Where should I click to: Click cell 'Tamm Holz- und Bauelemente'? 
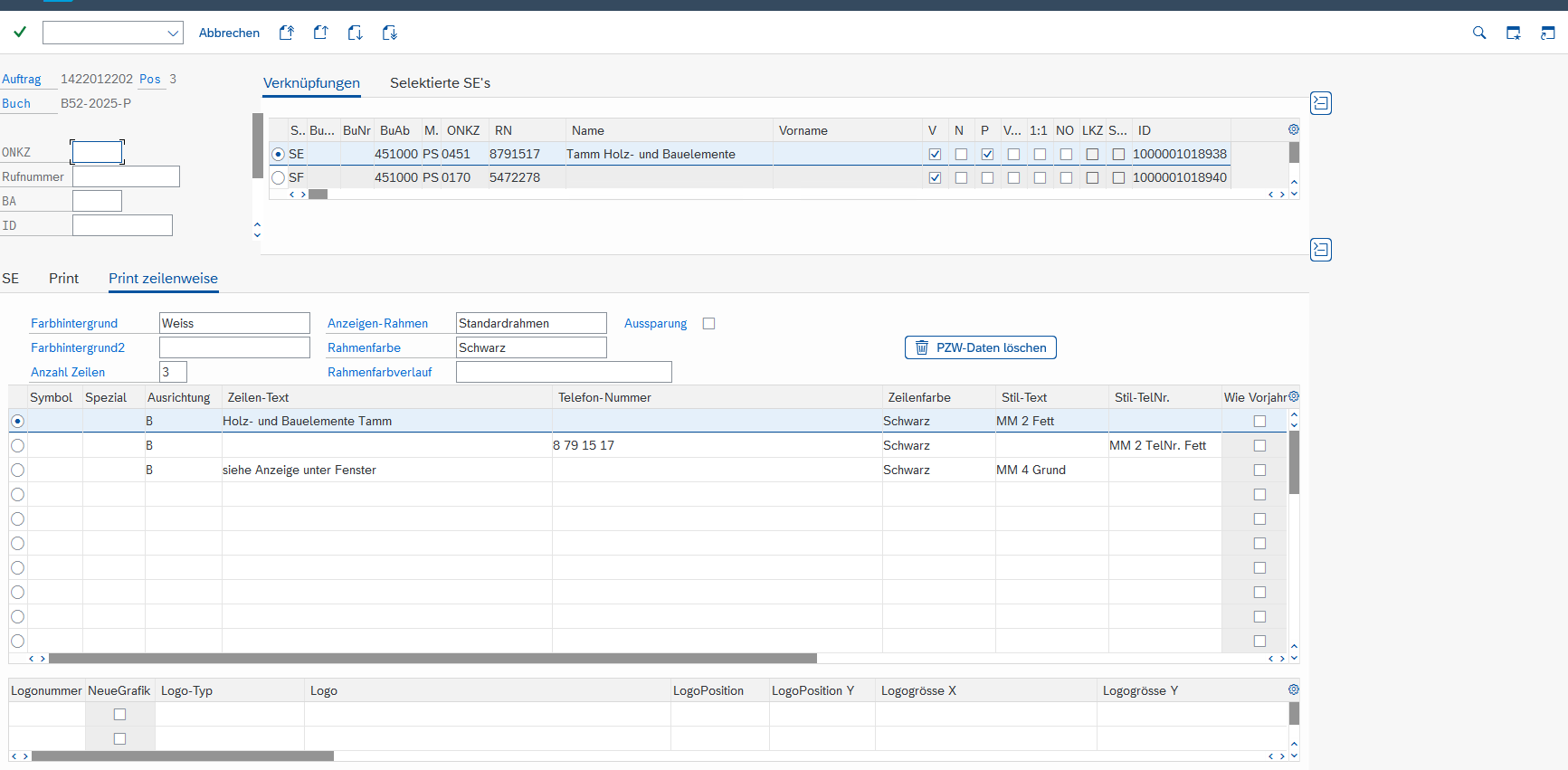669,154
